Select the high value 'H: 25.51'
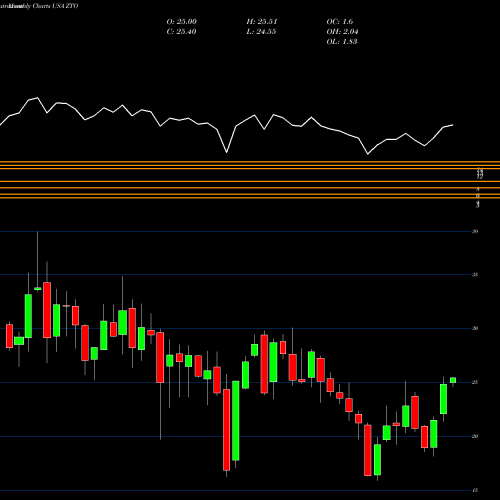Image resolution: width=500 pixels, height=500 pixels. pyautogui.click(x=262, y=22)
